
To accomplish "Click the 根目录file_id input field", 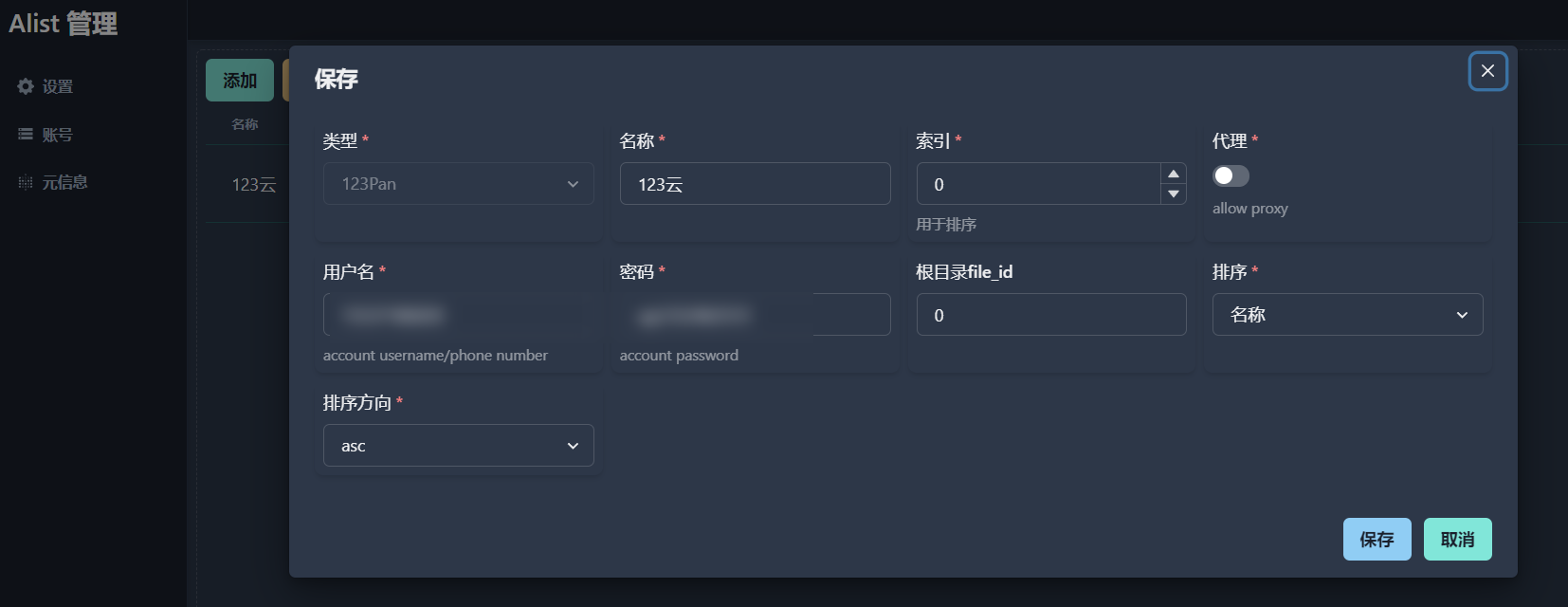I will click(x=1051, y=315).
